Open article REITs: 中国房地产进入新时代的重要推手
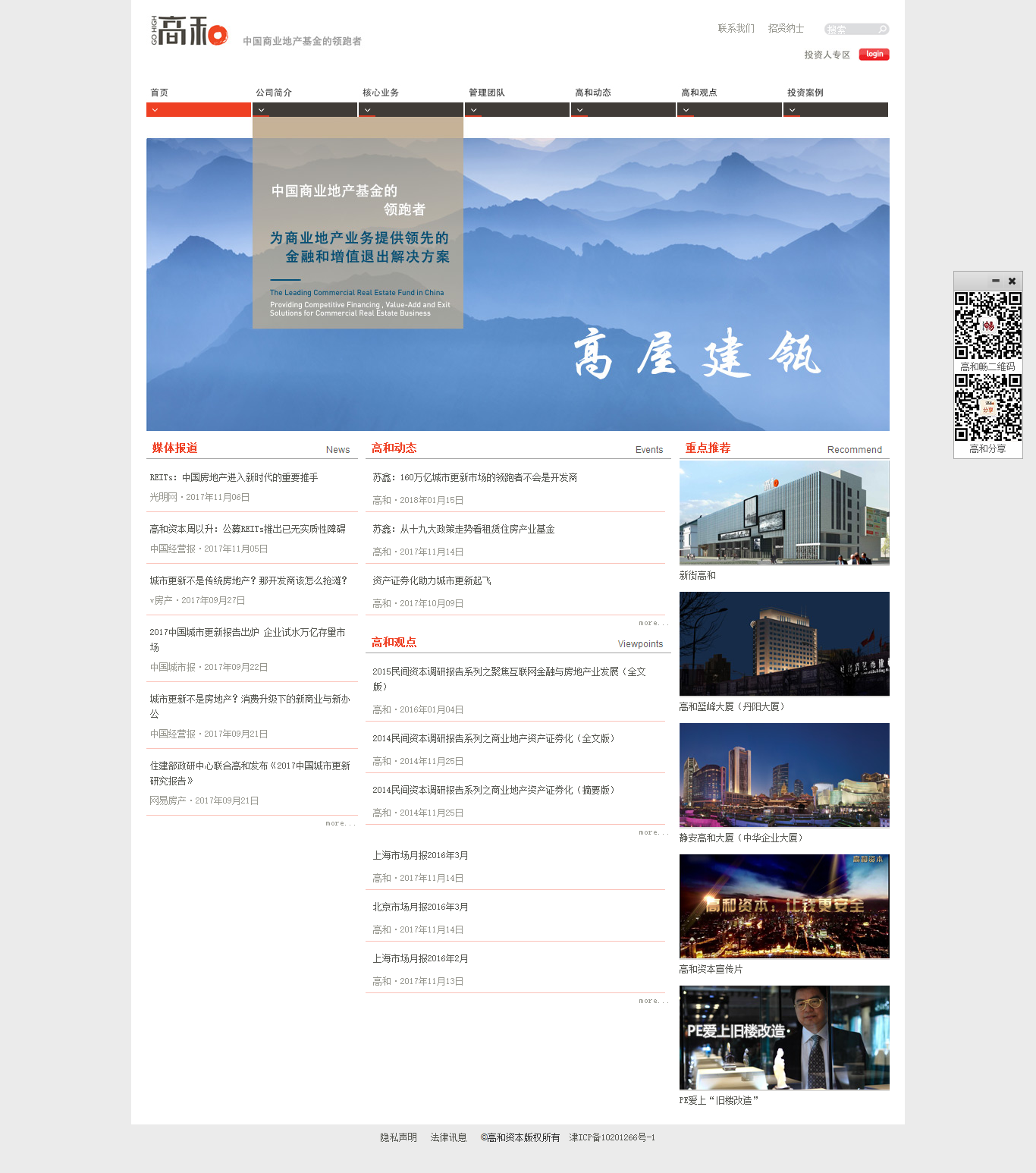Image resolution: width=1036 pixels, height=1173 pixels. tap(234, 477)
